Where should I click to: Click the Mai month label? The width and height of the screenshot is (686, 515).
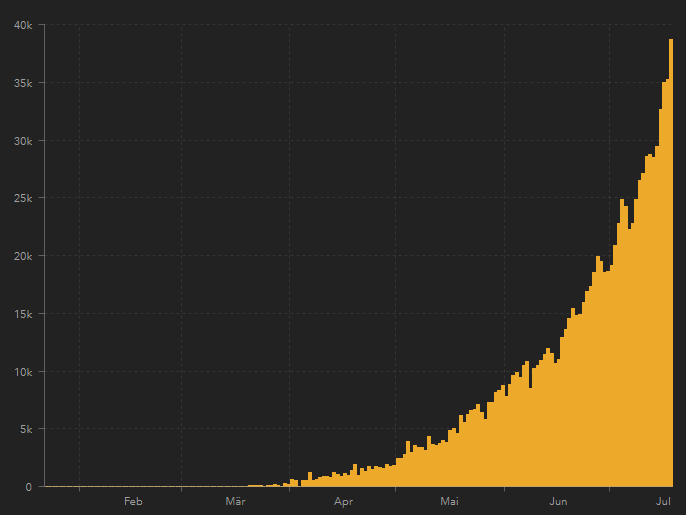coord(449,501)
